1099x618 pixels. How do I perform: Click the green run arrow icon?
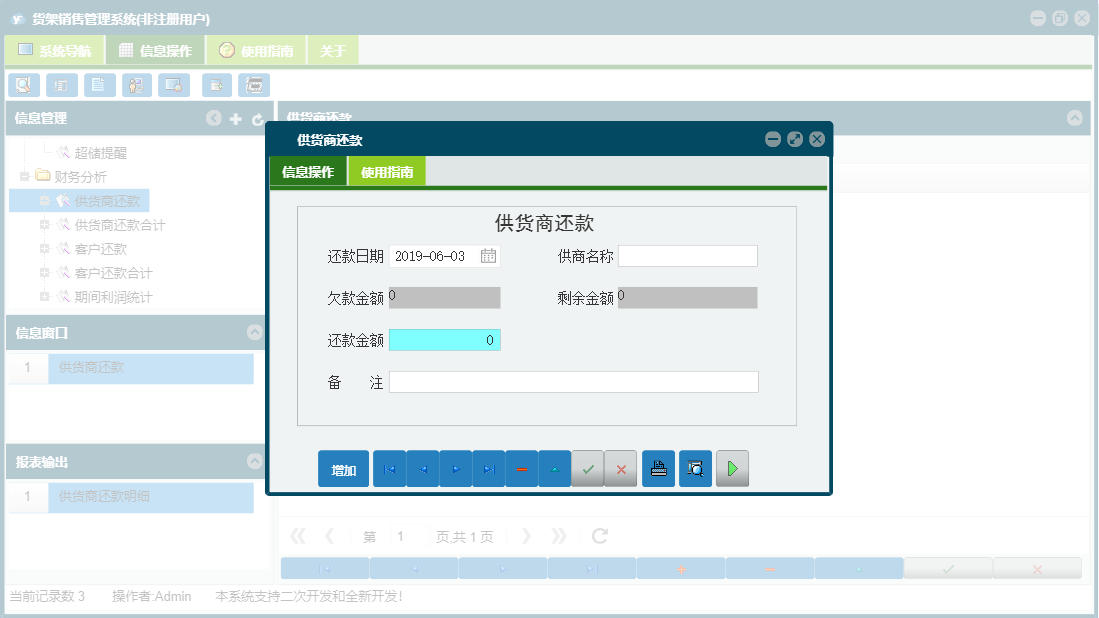pos(732,468)
